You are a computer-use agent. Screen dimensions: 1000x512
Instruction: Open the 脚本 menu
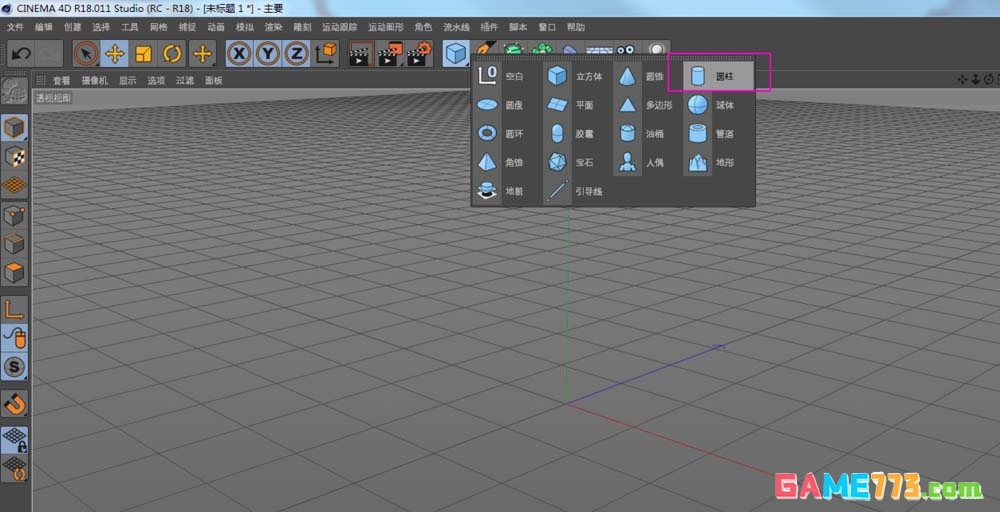click(518, 27)
